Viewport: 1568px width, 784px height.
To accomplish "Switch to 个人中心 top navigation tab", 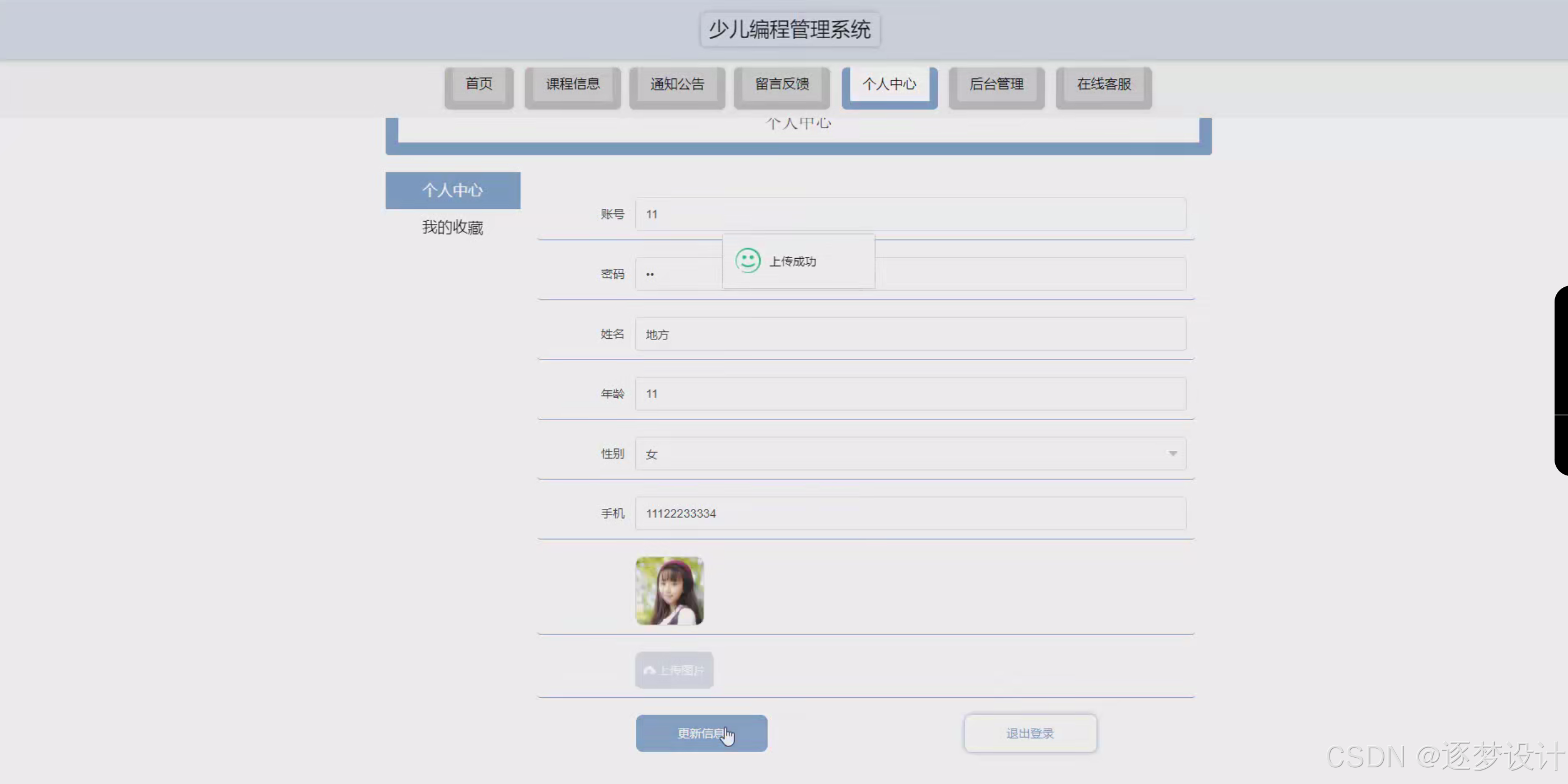I will (889, 85).
